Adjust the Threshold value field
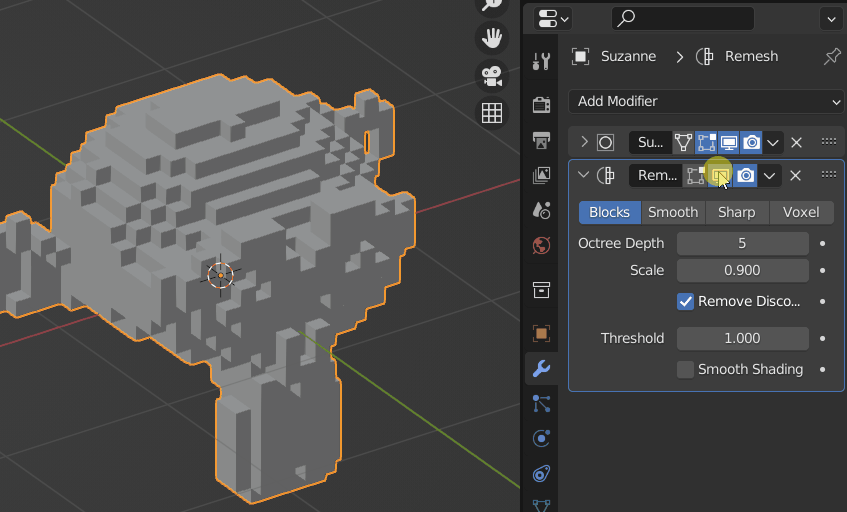 (743, 339)
